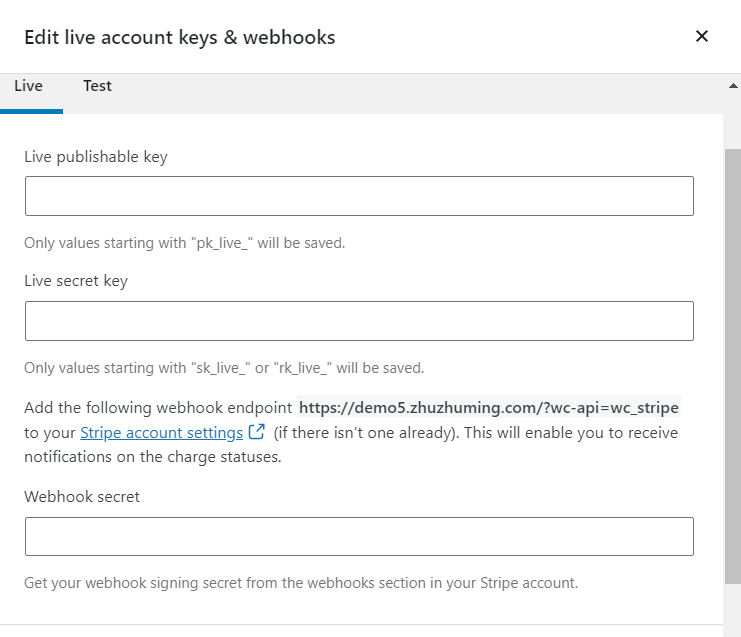
Task: Click the external link icon beside Stripe settings
Action: [257, 432]
